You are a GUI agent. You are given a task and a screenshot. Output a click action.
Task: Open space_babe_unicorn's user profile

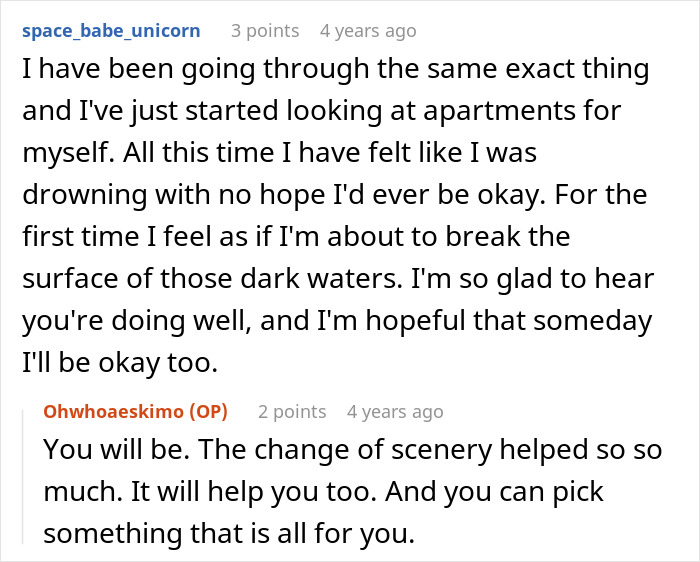110,31
